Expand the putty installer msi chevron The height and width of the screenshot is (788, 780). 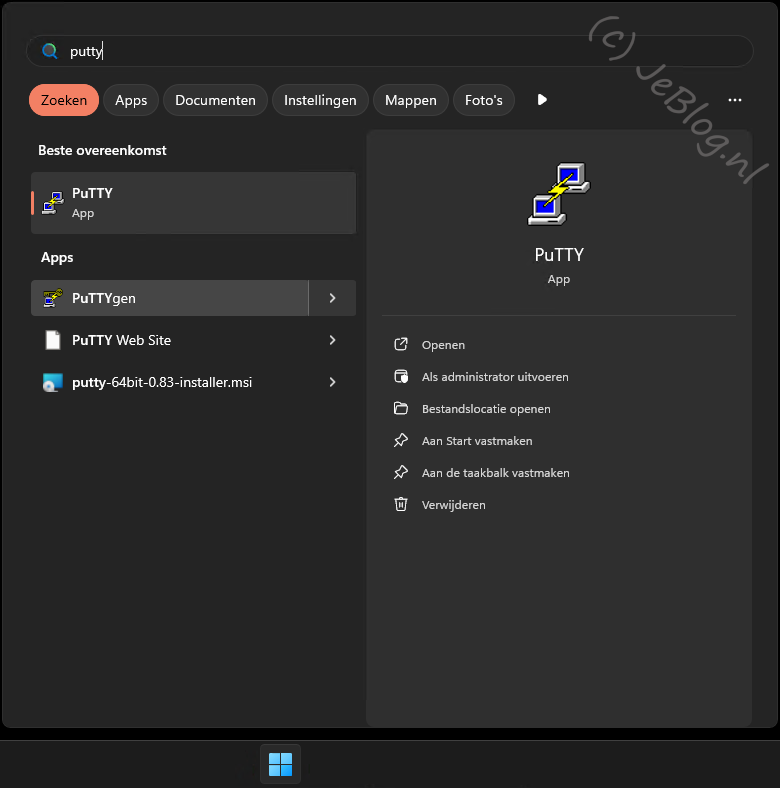click(x=332, y=382)
